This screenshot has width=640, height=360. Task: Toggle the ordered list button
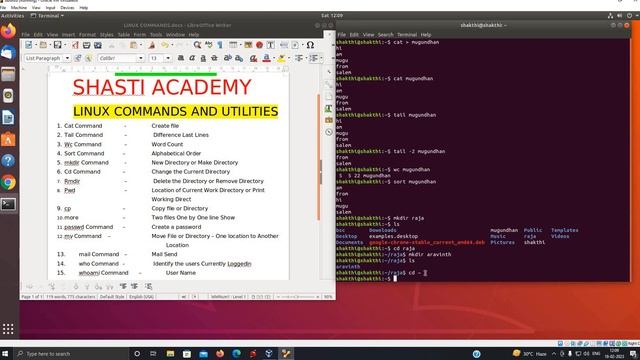(x=313, y=58)
